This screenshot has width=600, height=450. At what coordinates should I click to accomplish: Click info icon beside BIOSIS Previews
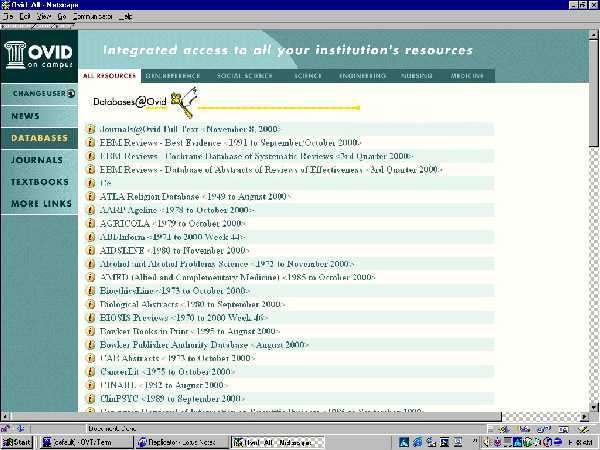pos(90,318)
